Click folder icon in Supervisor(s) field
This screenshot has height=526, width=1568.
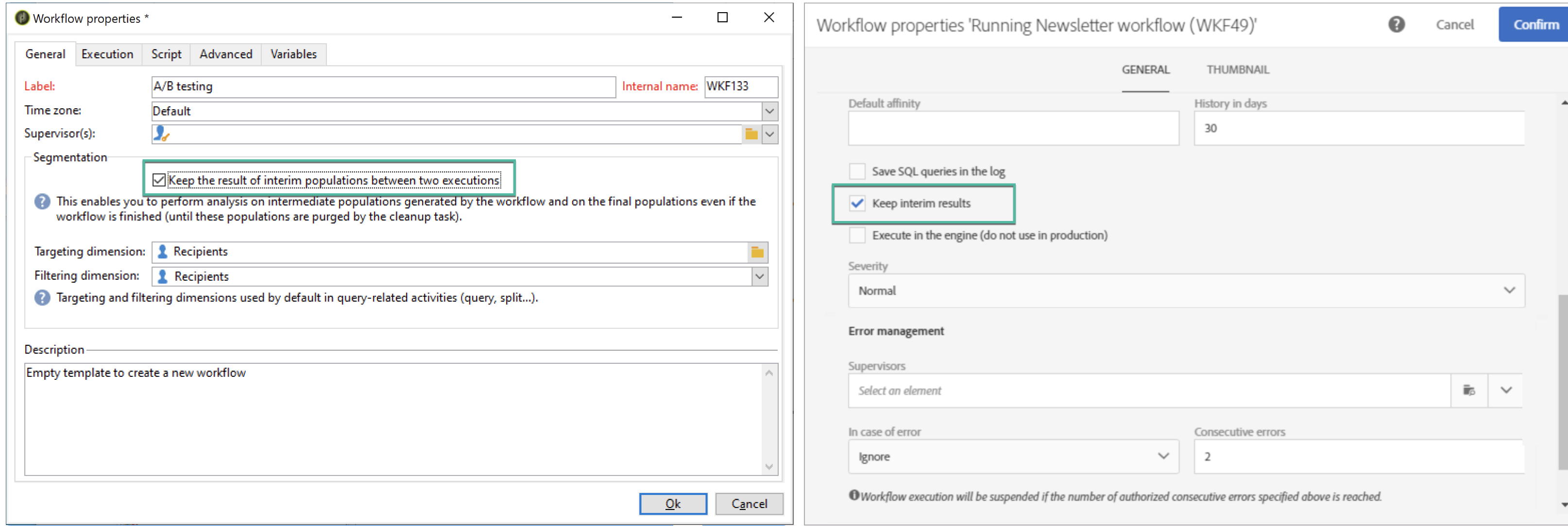(x=751, y=134)
